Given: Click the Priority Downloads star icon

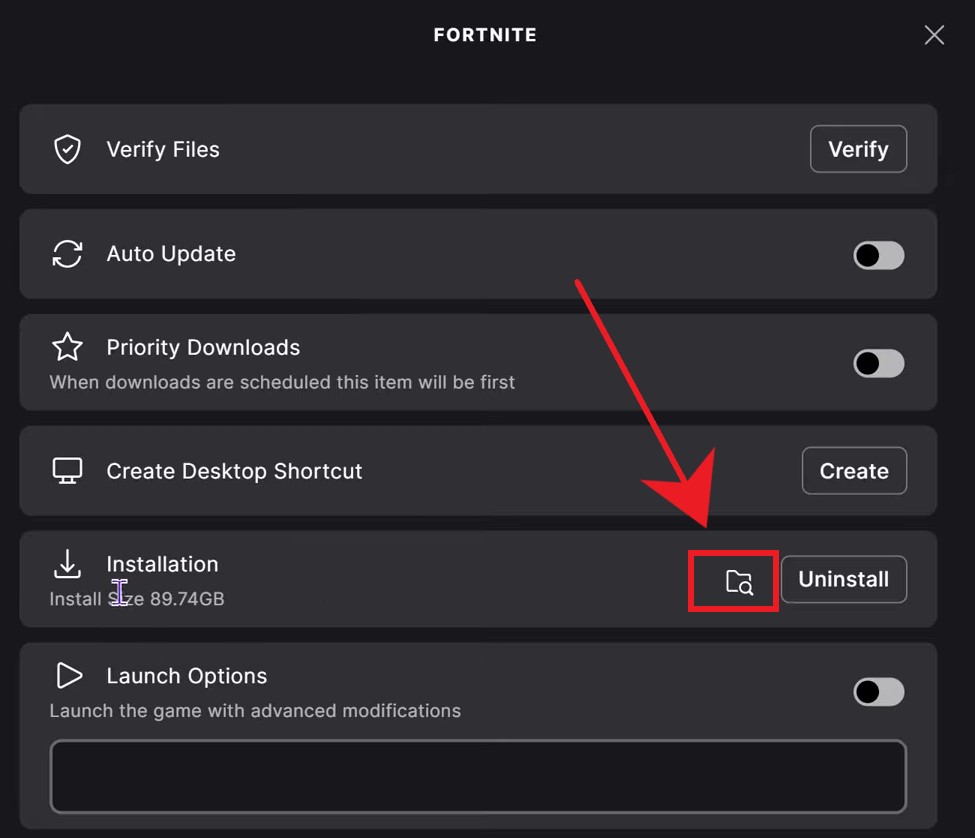Looking at the screenshot, I should [67, 347].
